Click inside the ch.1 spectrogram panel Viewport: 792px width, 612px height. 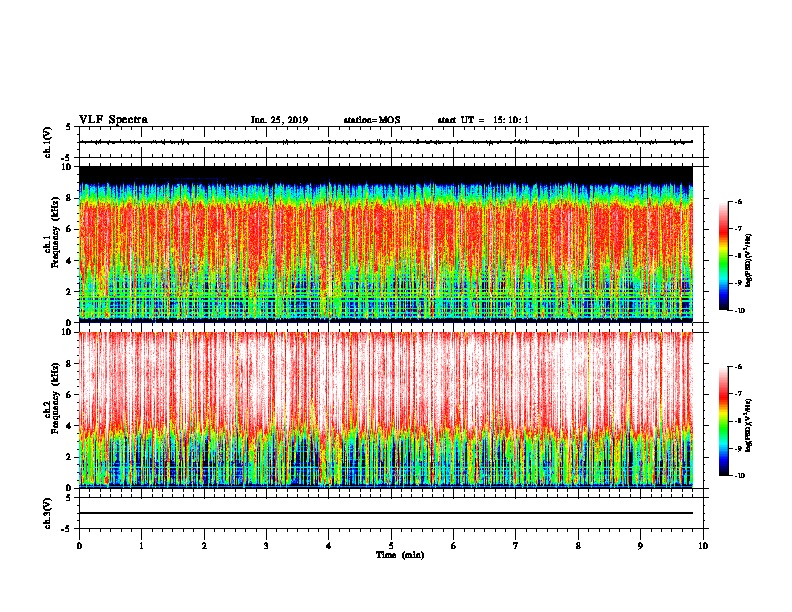pos(386,244)
